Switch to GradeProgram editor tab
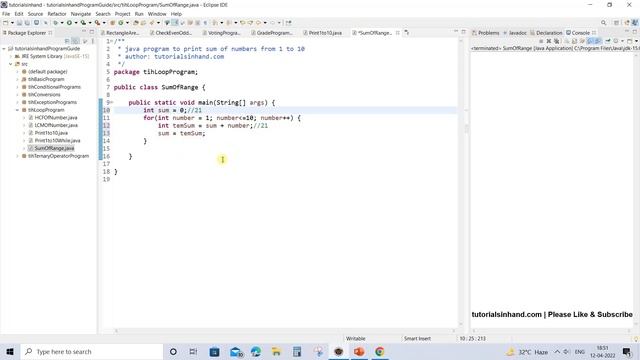This screenshot has height=360, width=640. (x=274, y=33)
